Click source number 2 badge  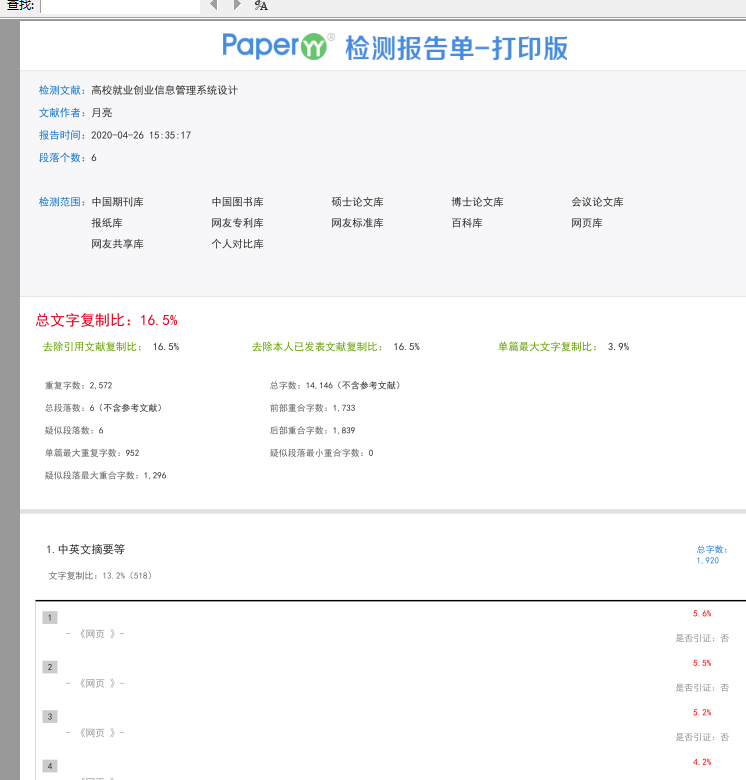point(50,667)
